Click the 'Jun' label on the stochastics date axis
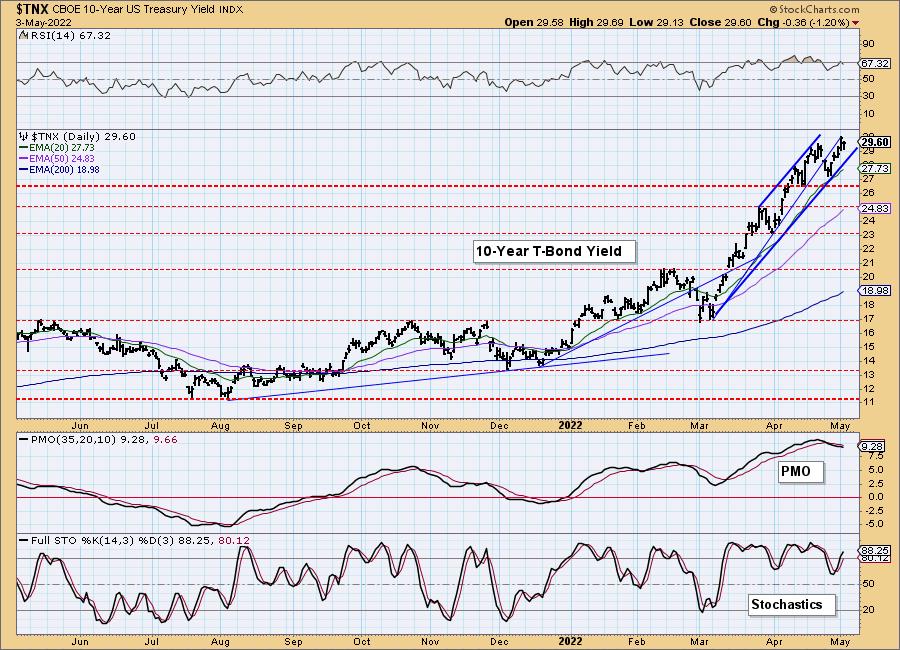The width and height of the screenshot is (900, 650). pyautogui.click(x=80, y=641)
